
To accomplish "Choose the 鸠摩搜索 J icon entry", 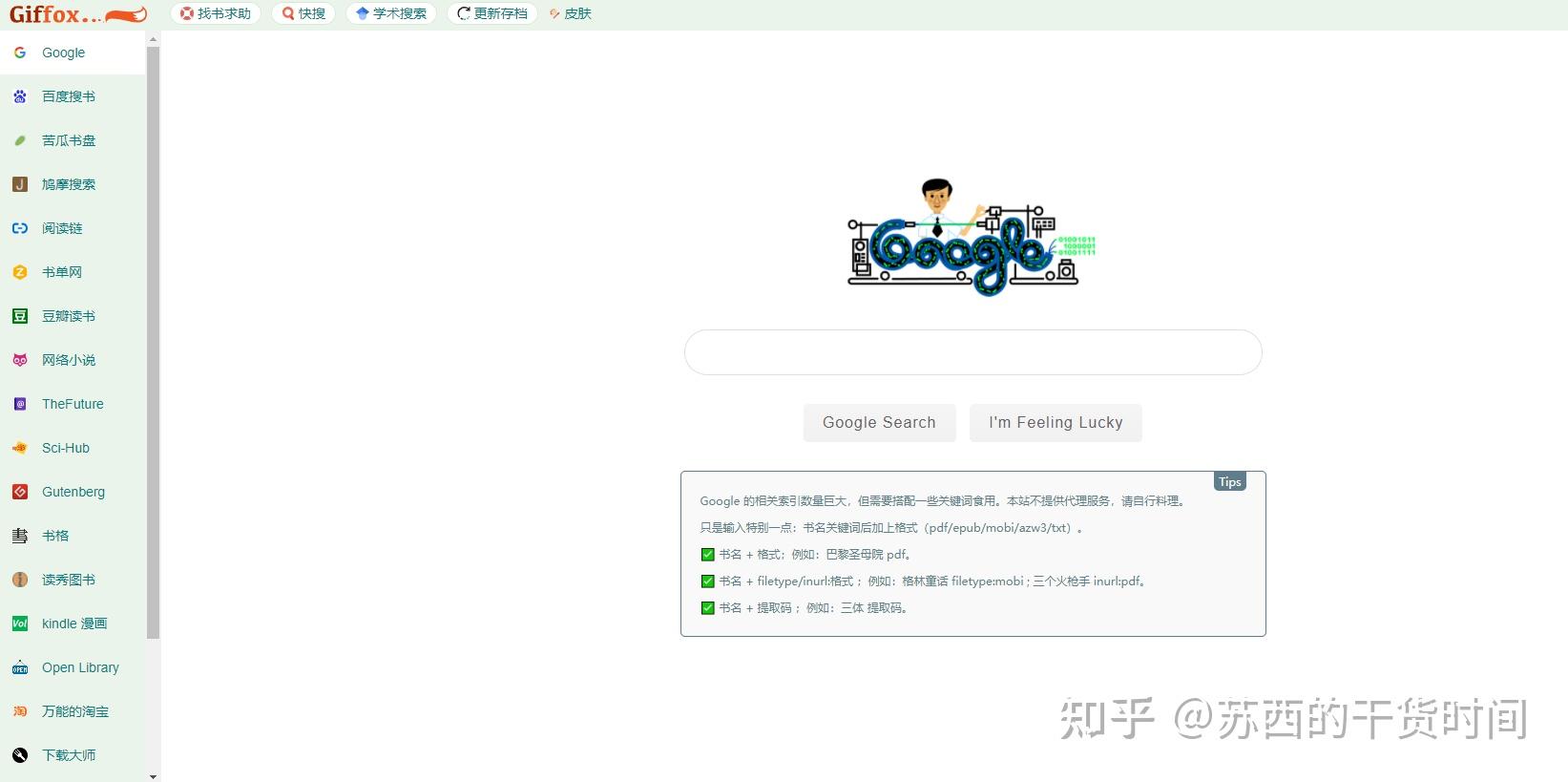I will [73, 184].
